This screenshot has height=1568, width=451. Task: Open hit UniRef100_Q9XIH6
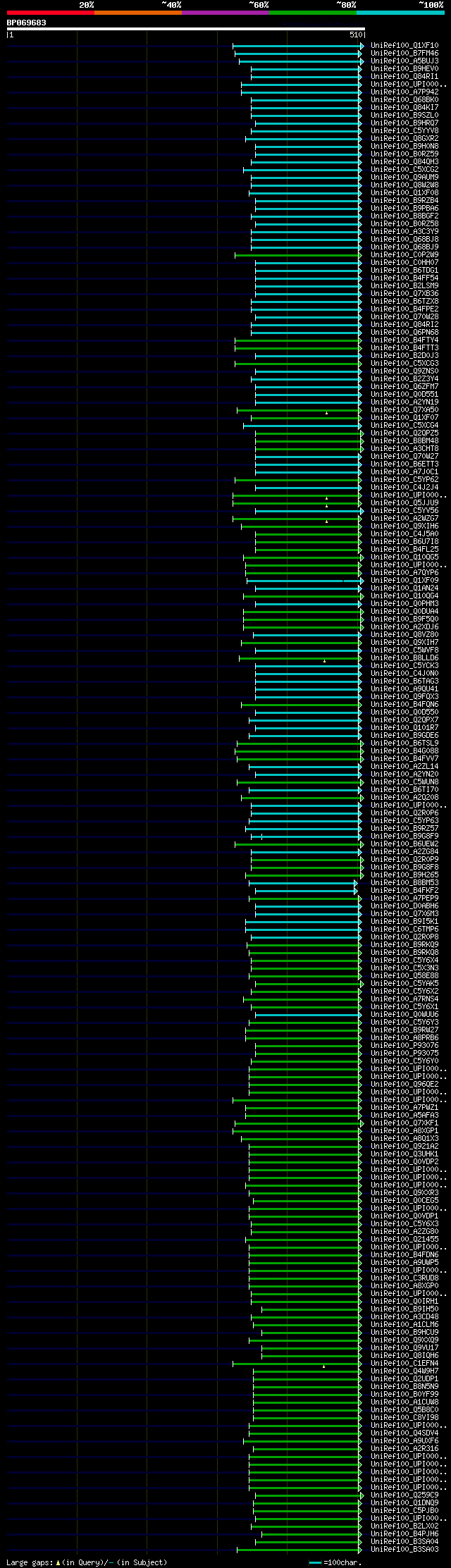click(x=404, y=526)
